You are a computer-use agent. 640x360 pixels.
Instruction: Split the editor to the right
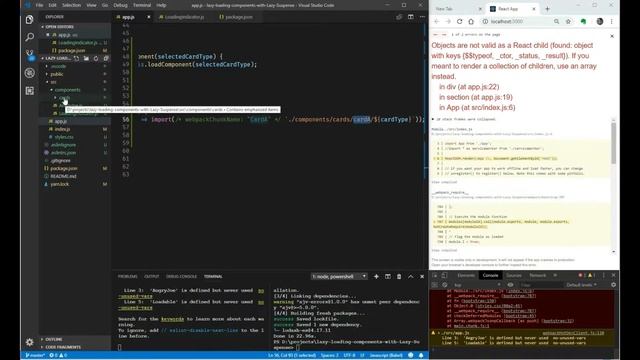tap(411, 17)
